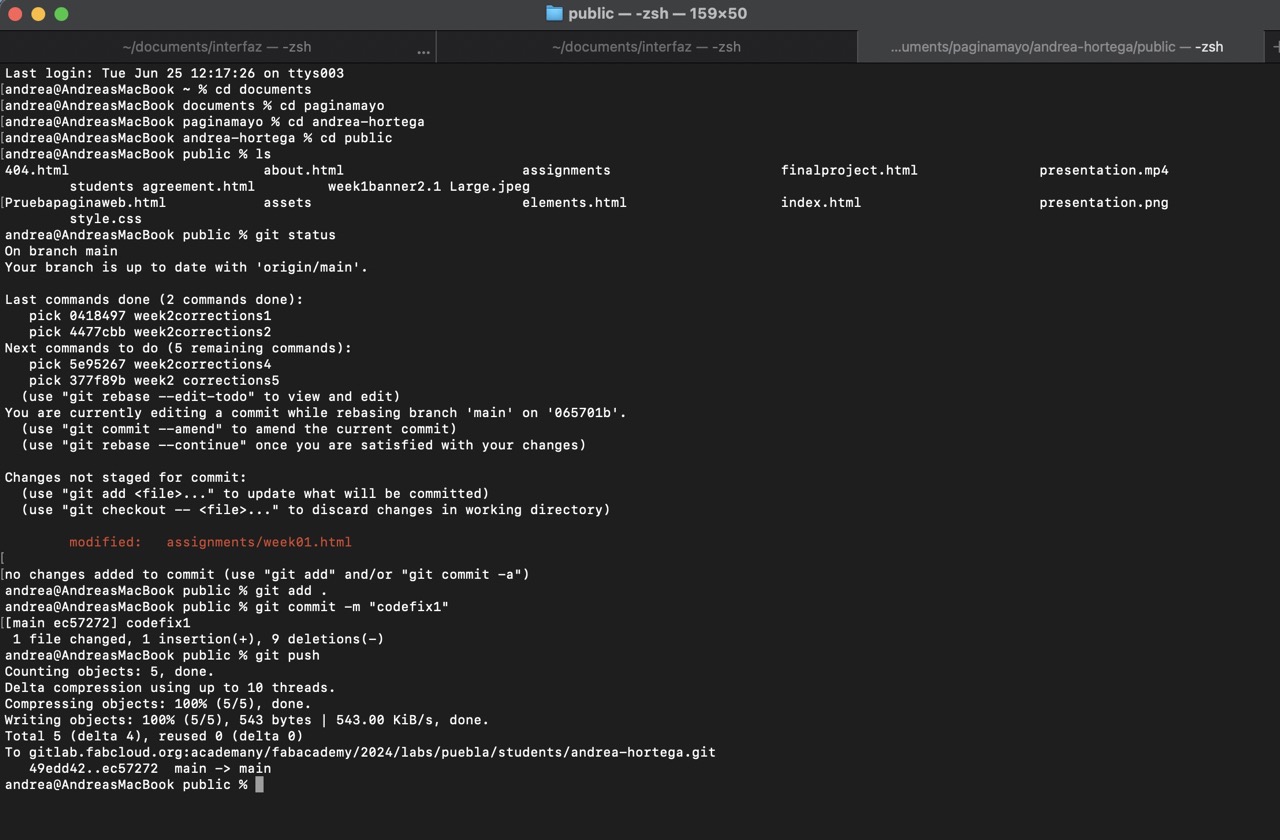Viewport: 1280px width, 840px height.
Task: Click 'pick 0418497 week2corrections1' line
Action: (150, 315)
